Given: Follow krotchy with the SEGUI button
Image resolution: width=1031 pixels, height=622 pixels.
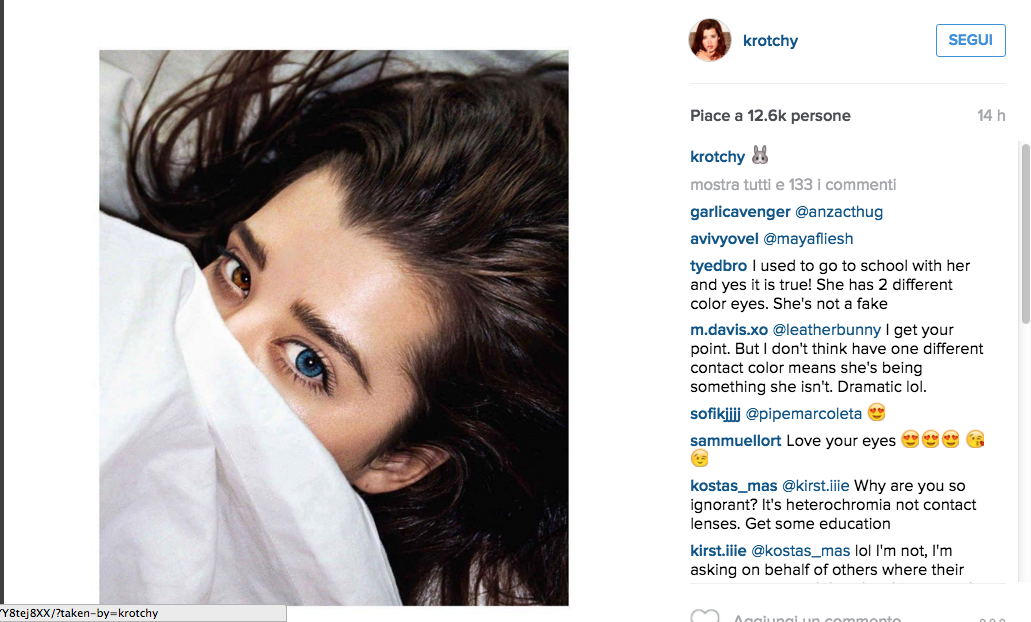Looking at the screenshot, I should click(x=971, y=40).
